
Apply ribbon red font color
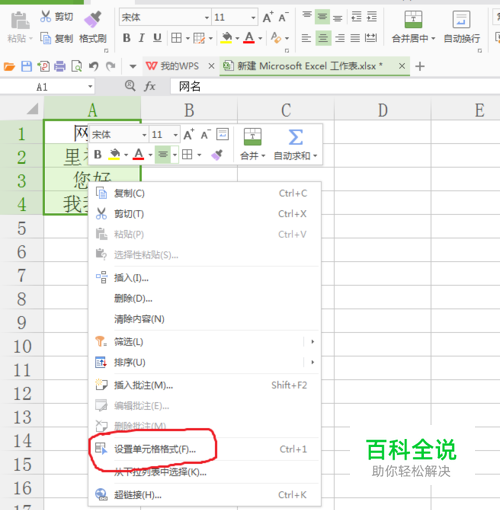tap(249, 38)
